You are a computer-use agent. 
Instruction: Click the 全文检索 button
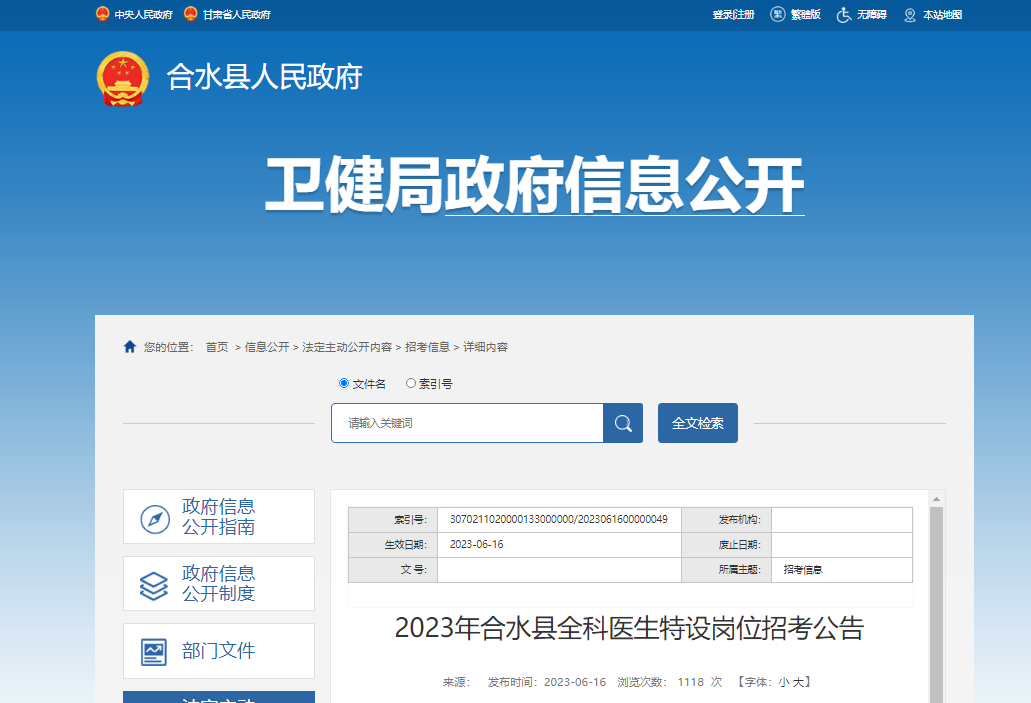coord(697,423)
